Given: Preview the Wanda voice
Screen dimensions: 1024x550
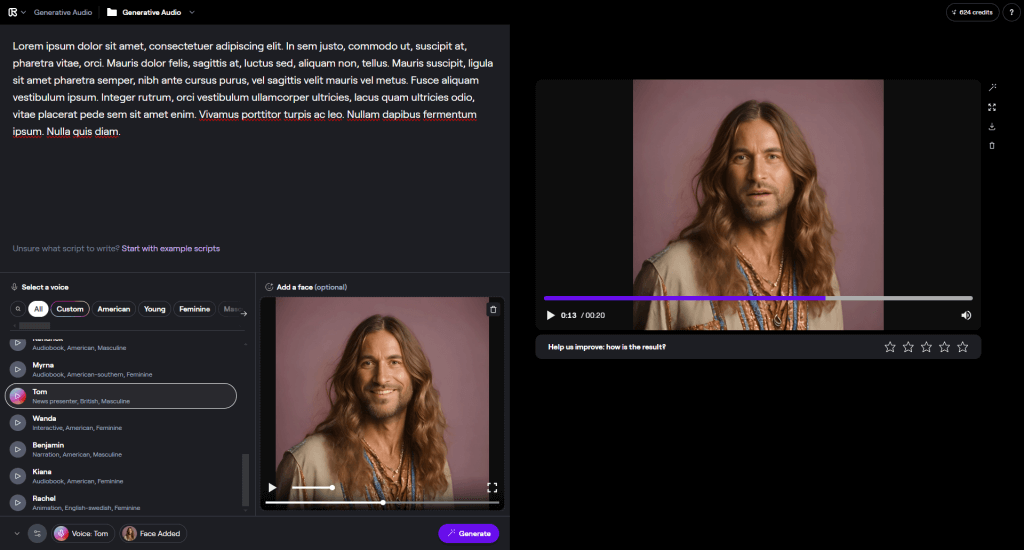Looking at the screenshot, I should 18,423.
